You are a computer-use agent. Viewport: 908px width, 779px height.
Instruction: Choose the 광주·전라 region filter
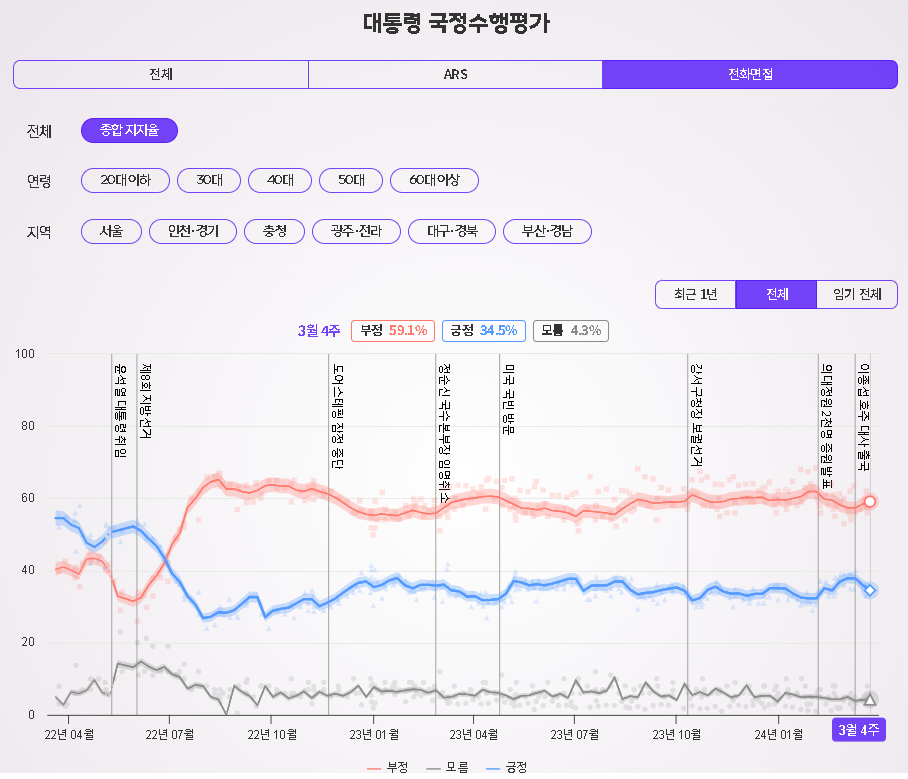tap(356, 230)
